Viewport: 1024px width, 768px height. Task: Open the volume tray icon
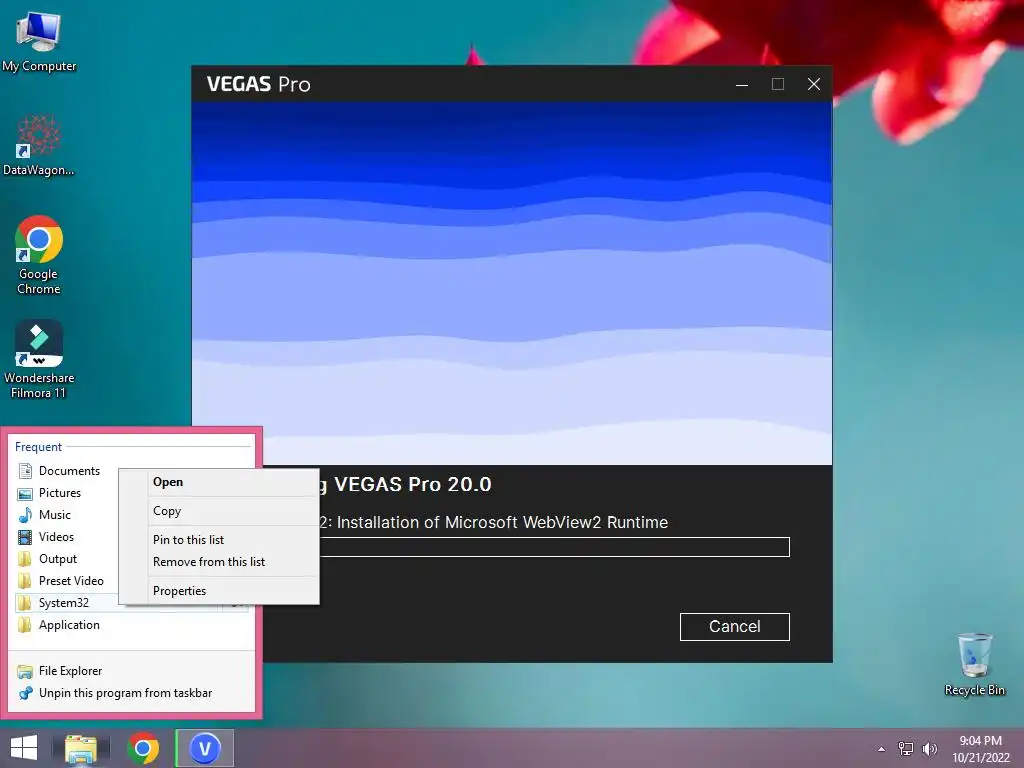[x=930, y=749]
